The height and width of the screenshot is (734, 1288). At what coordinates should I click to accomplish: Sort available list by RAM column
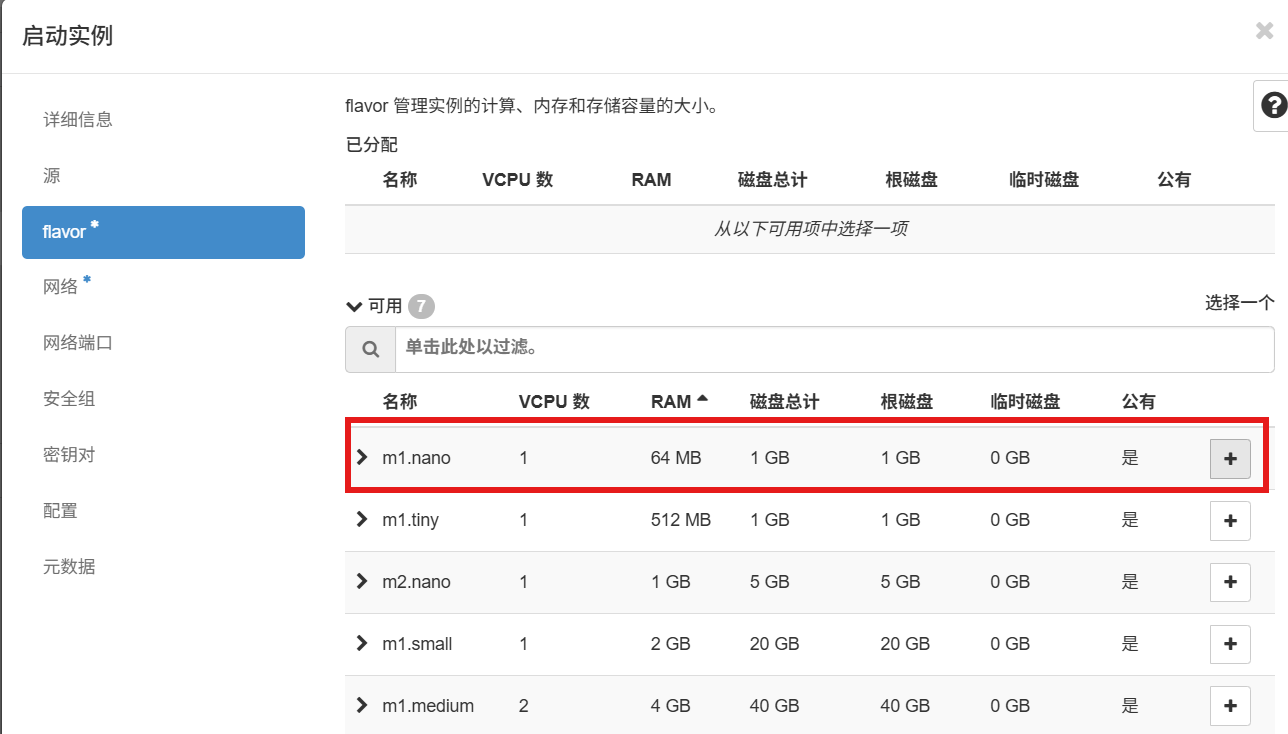coord(679,402)
